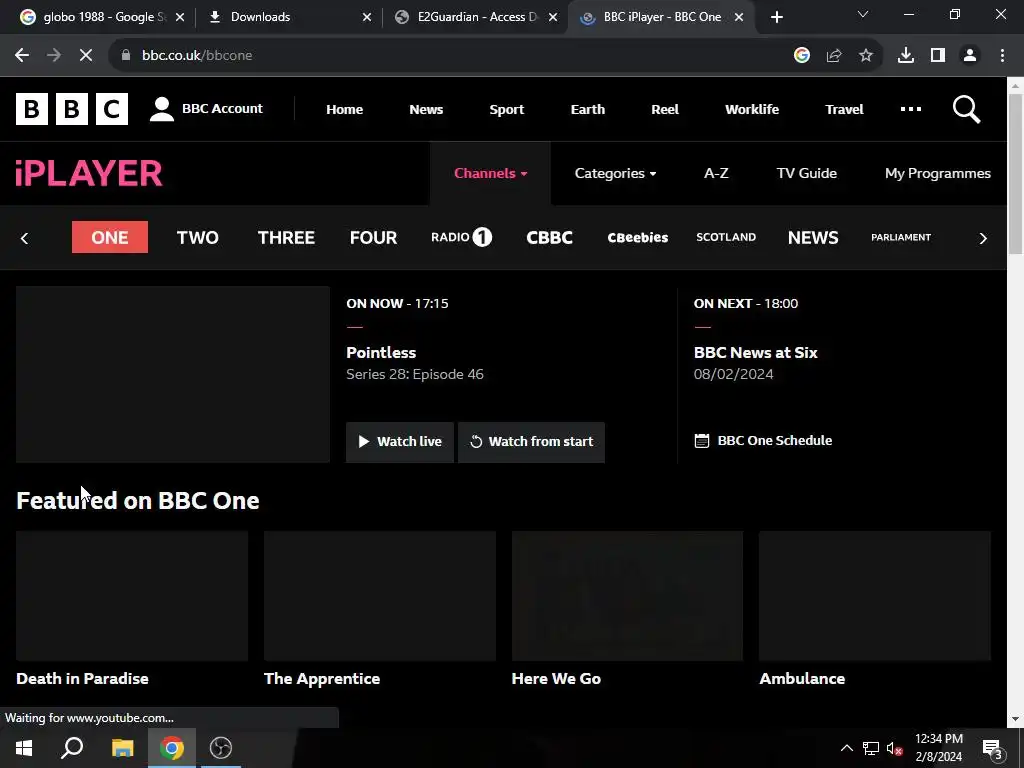Expand the Categories dropdown
The width and height of the screenshot is (1024, 768).
click(615, 173)
